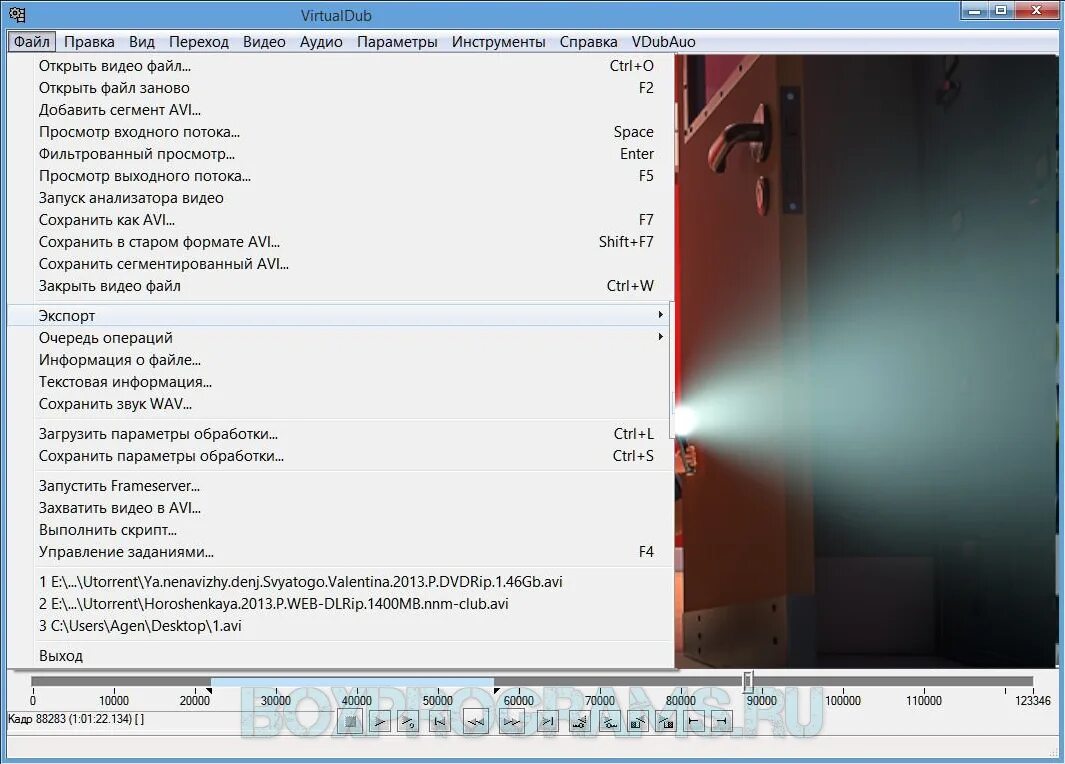The height and width of the screenshot is (764, 1065).
Task: Open the Аудио menu
Action: click(x=321, y=41)
